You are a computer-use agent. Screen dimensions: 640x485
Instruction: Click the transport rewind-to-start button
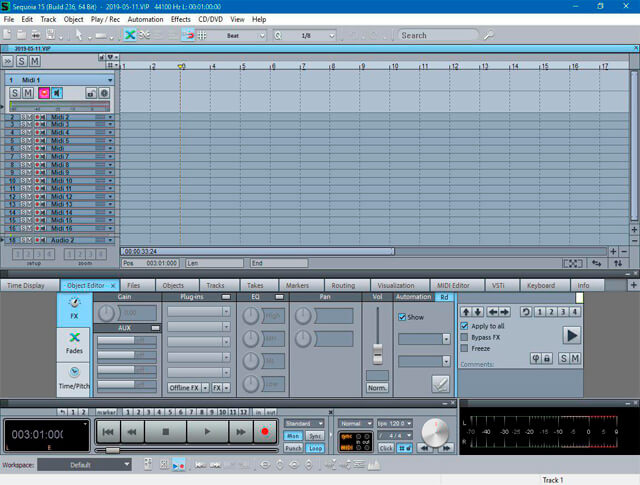[109, 432]
